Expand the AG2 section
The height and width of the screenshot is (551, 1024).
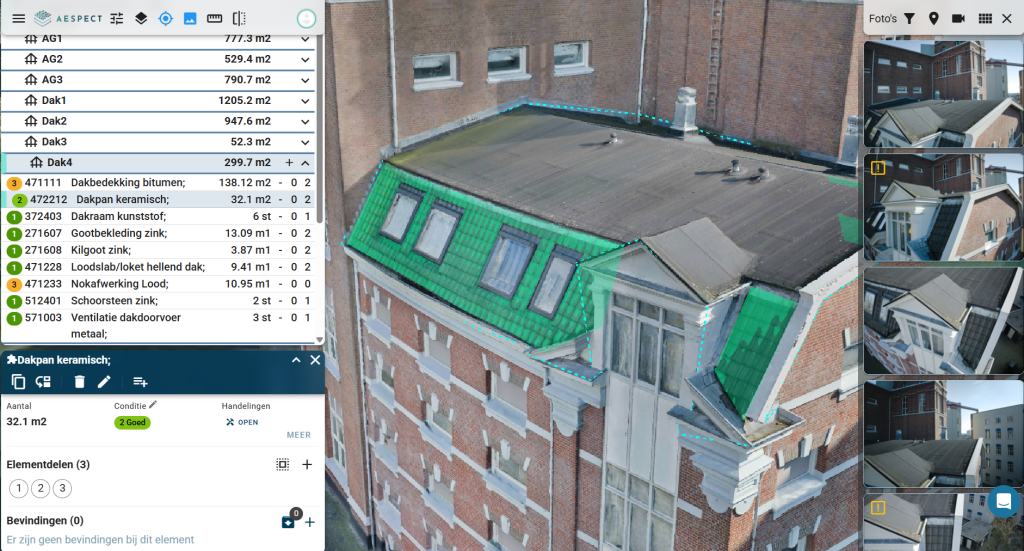tap(305, 59)
